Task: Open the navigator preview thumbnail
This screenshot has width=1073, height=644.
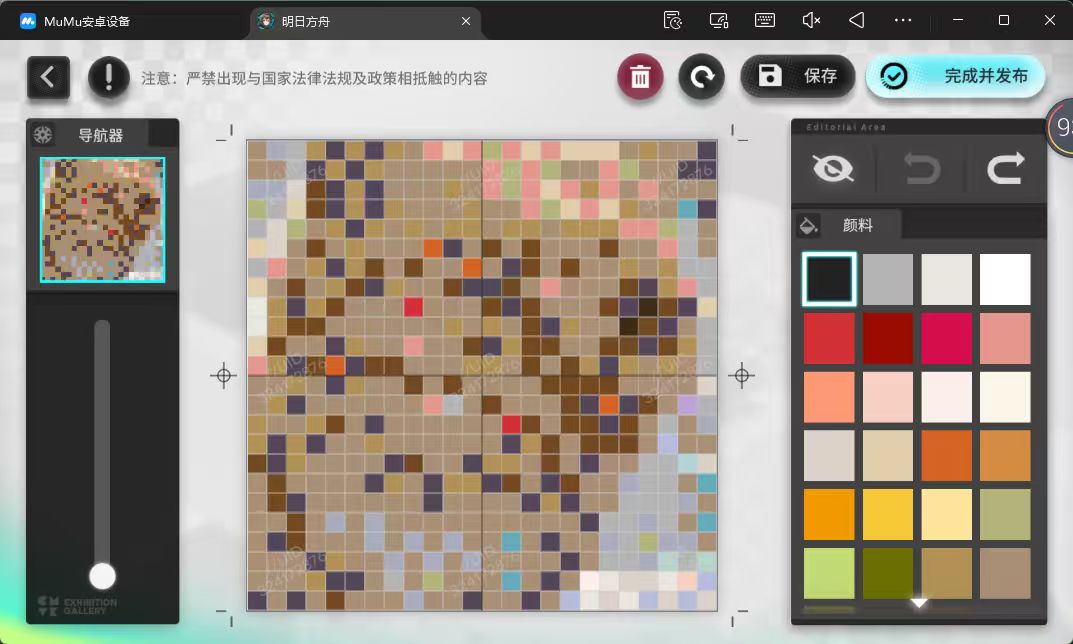Action: (103, 220)
